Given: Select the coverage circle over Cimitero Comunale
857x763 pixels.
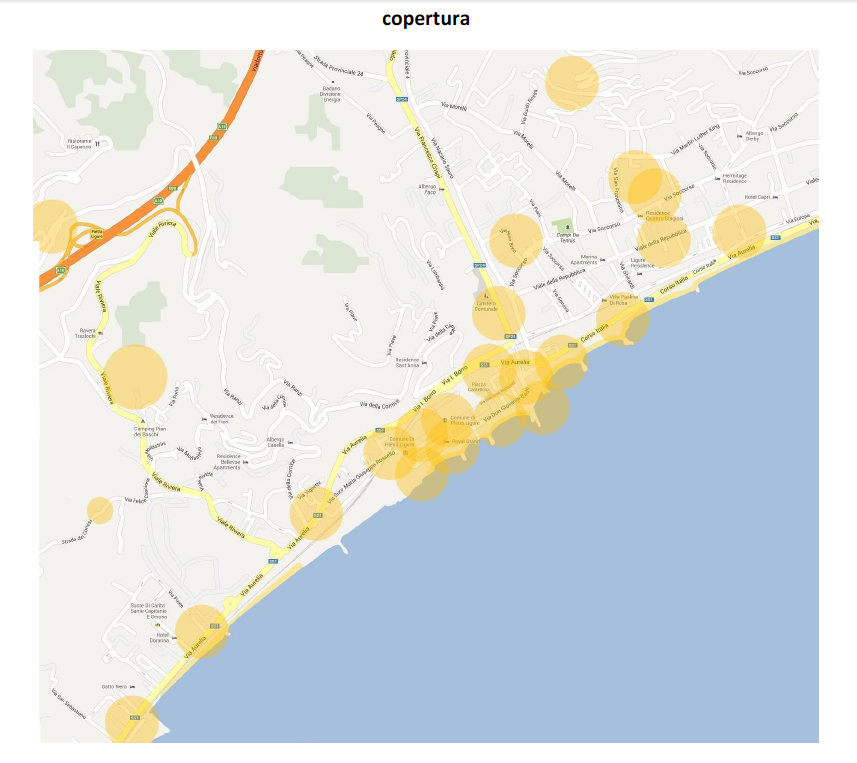Looking at the screenshot, I should 498,313.
